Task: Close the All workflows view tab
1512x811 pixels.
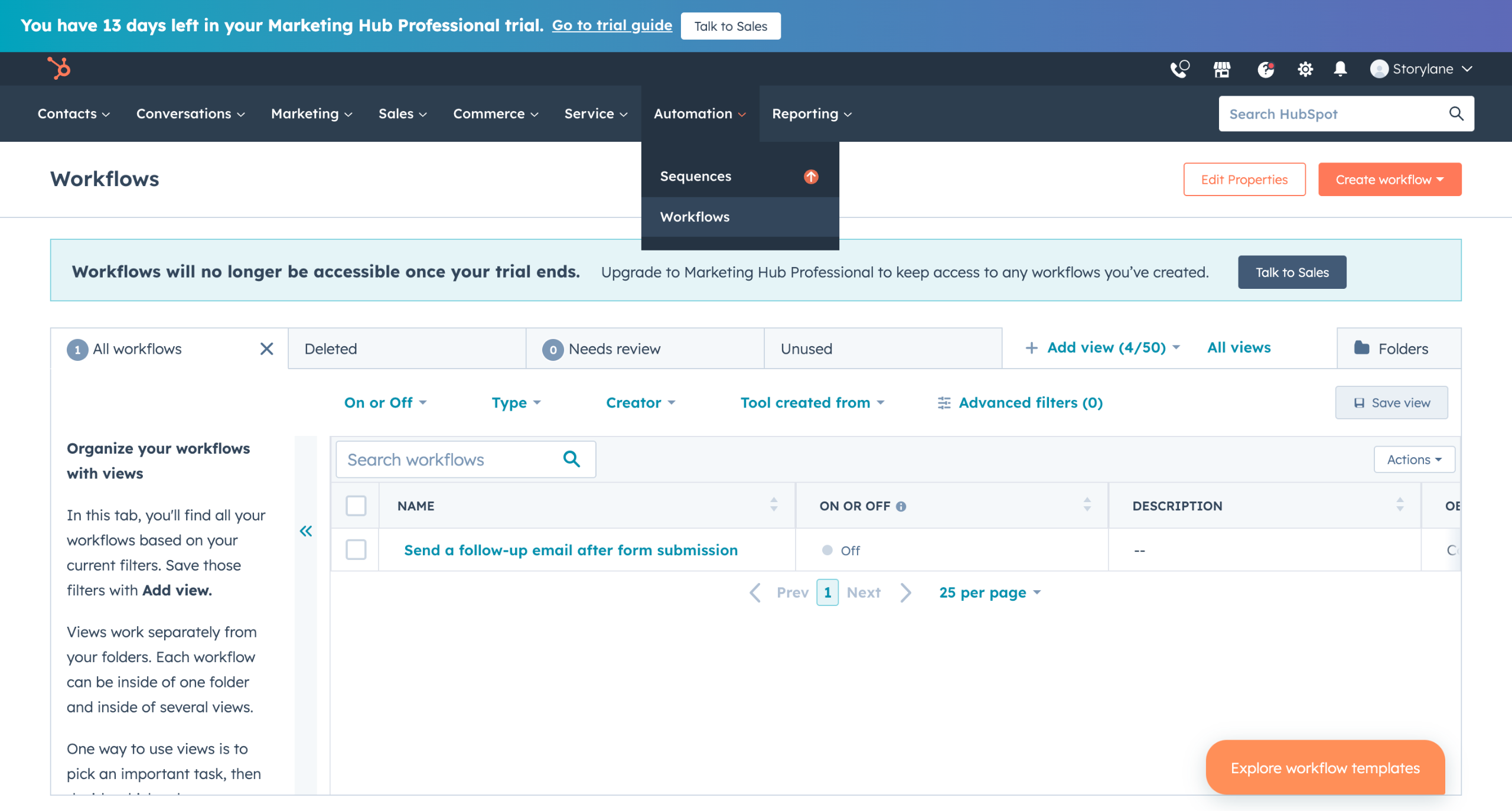Action: coord(266,348)
